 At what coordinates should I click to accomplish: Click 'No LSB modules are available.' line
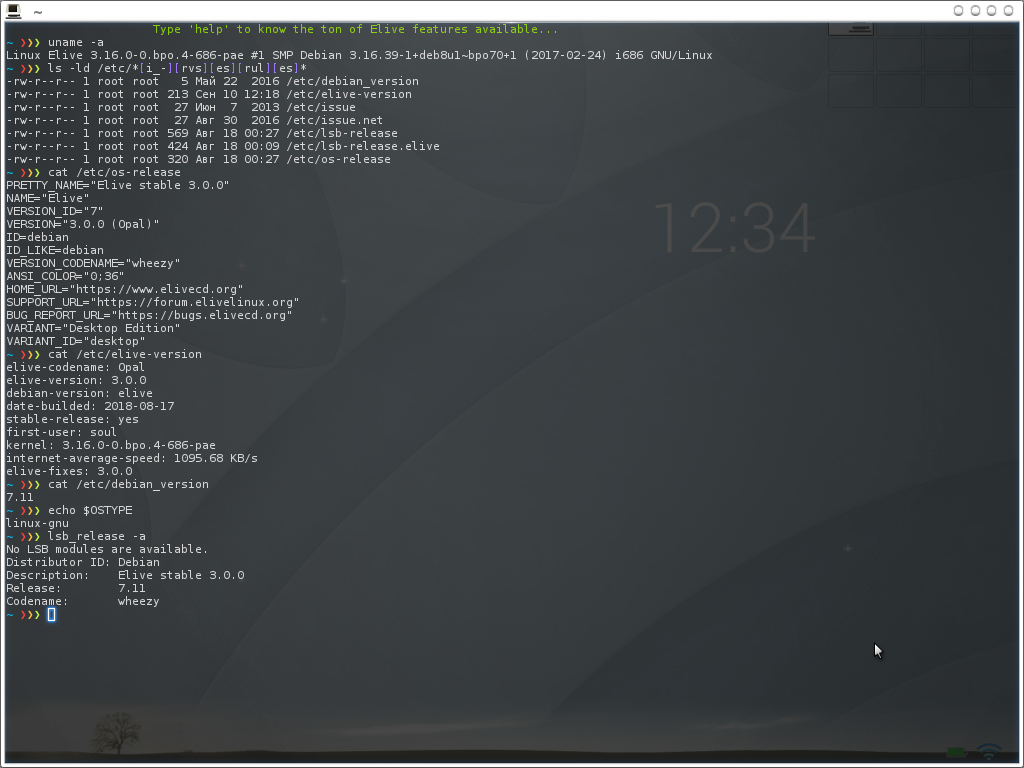[107, 549]
